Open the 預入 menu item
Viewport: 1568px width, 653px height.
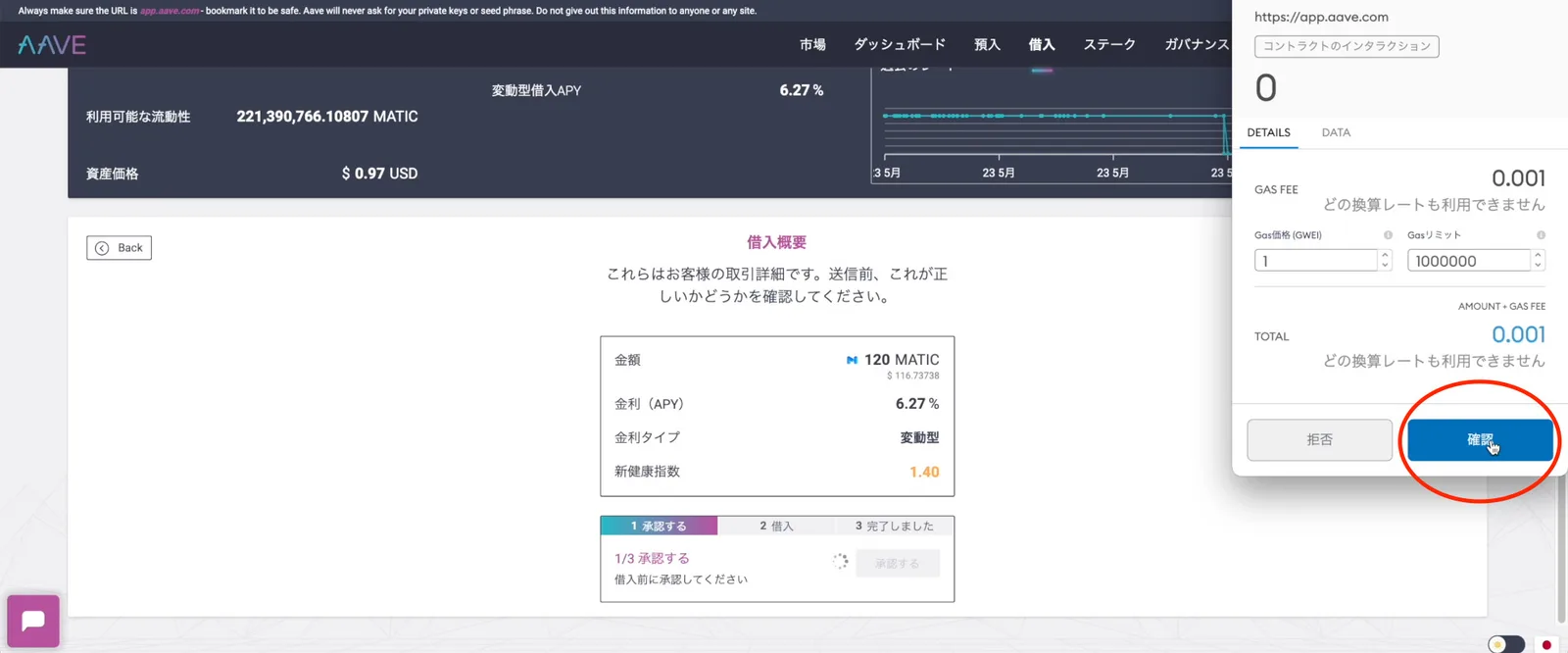[987, 45]
